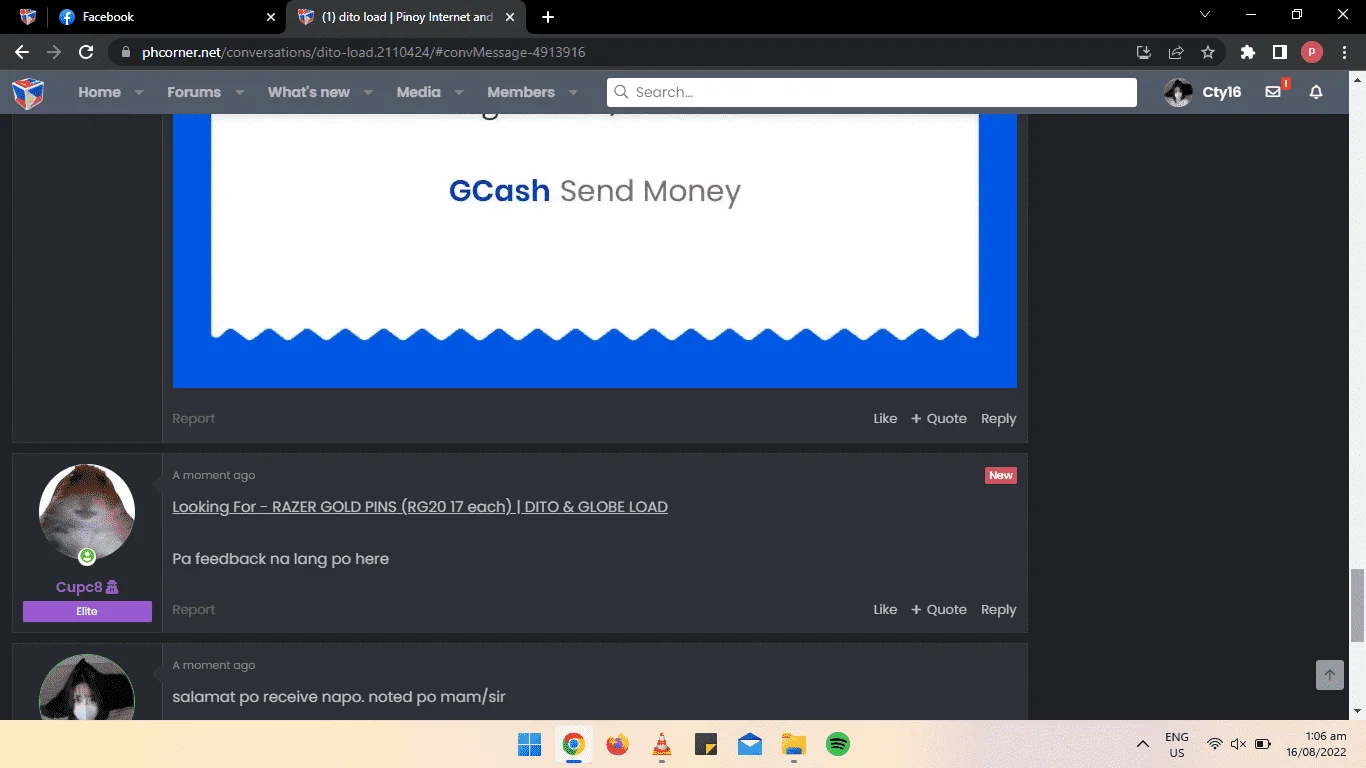The width and height of the screenshot is (1366, 768).
Task: Click in the Search input field
Action: click(x=872, y=92)
